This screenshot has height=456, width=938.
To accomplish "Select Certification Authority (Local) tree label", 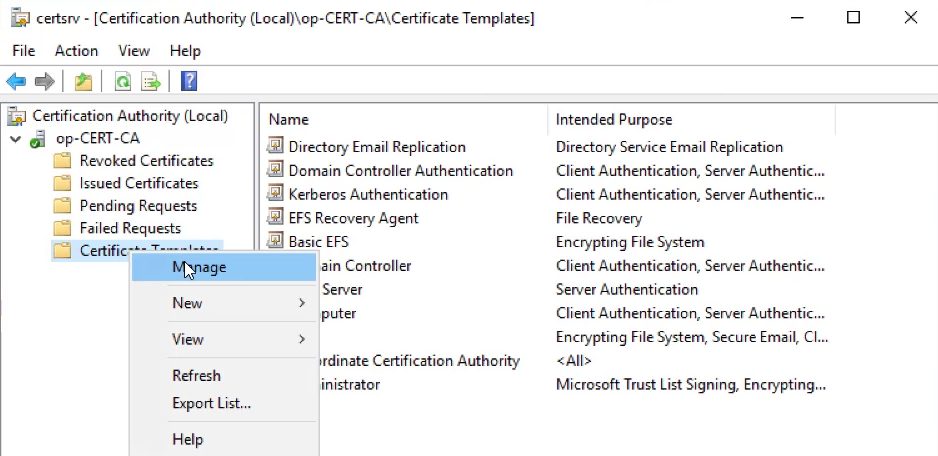I will 130,116.
